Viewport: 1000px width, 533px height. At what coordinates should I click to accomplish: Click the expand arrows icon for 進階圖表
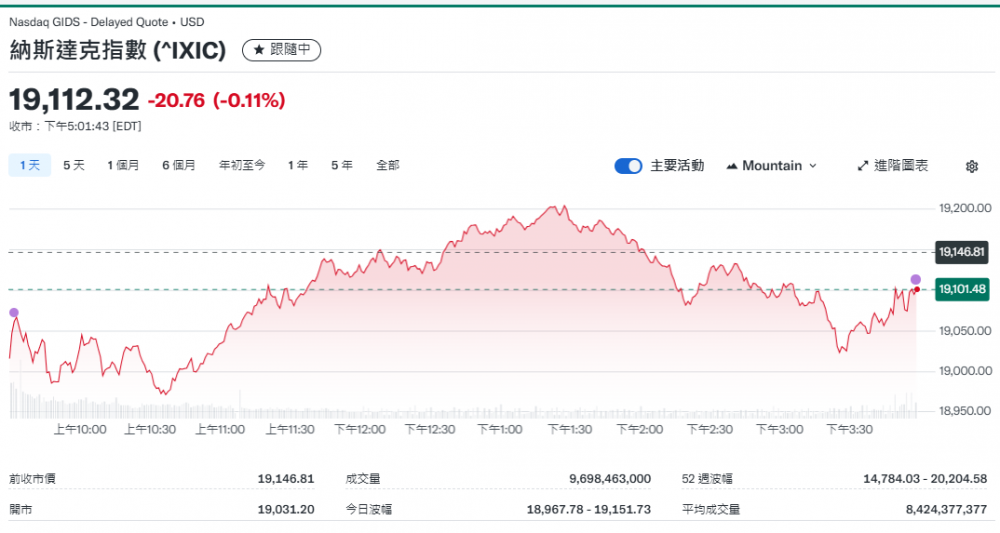pyautogui.click(x=863, y=166)
